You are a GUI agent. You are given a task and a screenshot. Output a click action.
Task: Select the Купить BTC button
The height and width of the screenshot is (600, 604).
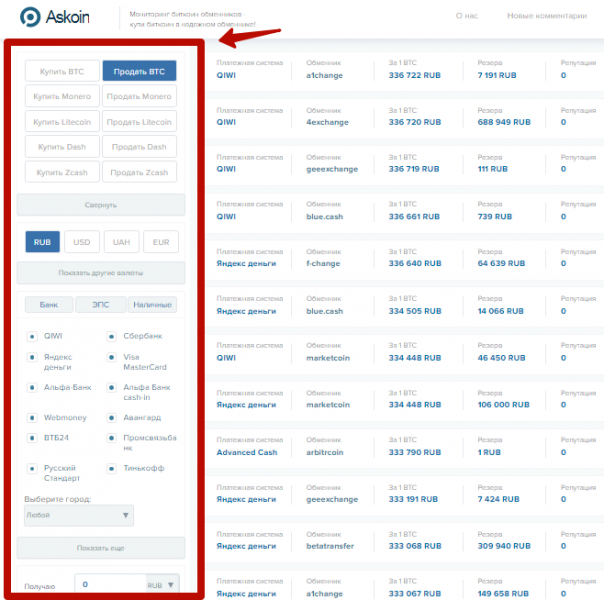62,71
